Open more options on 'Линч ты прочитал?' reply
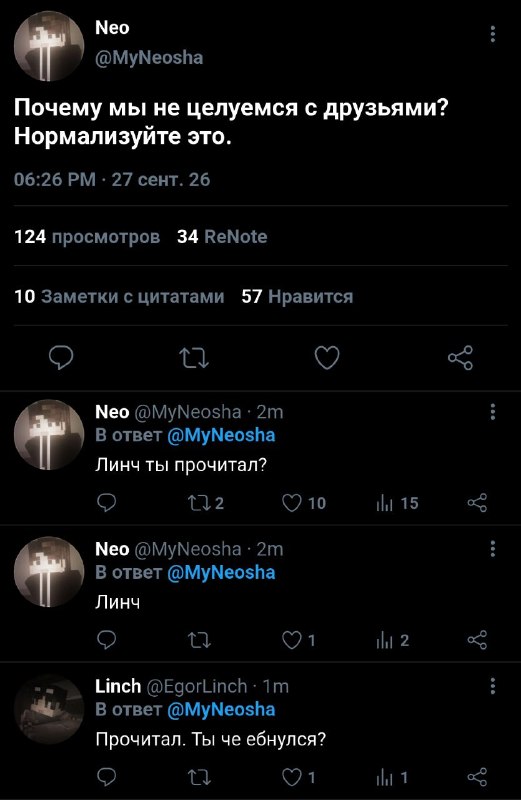This screenshot has height=800, width=521. [x=492, y=411]
